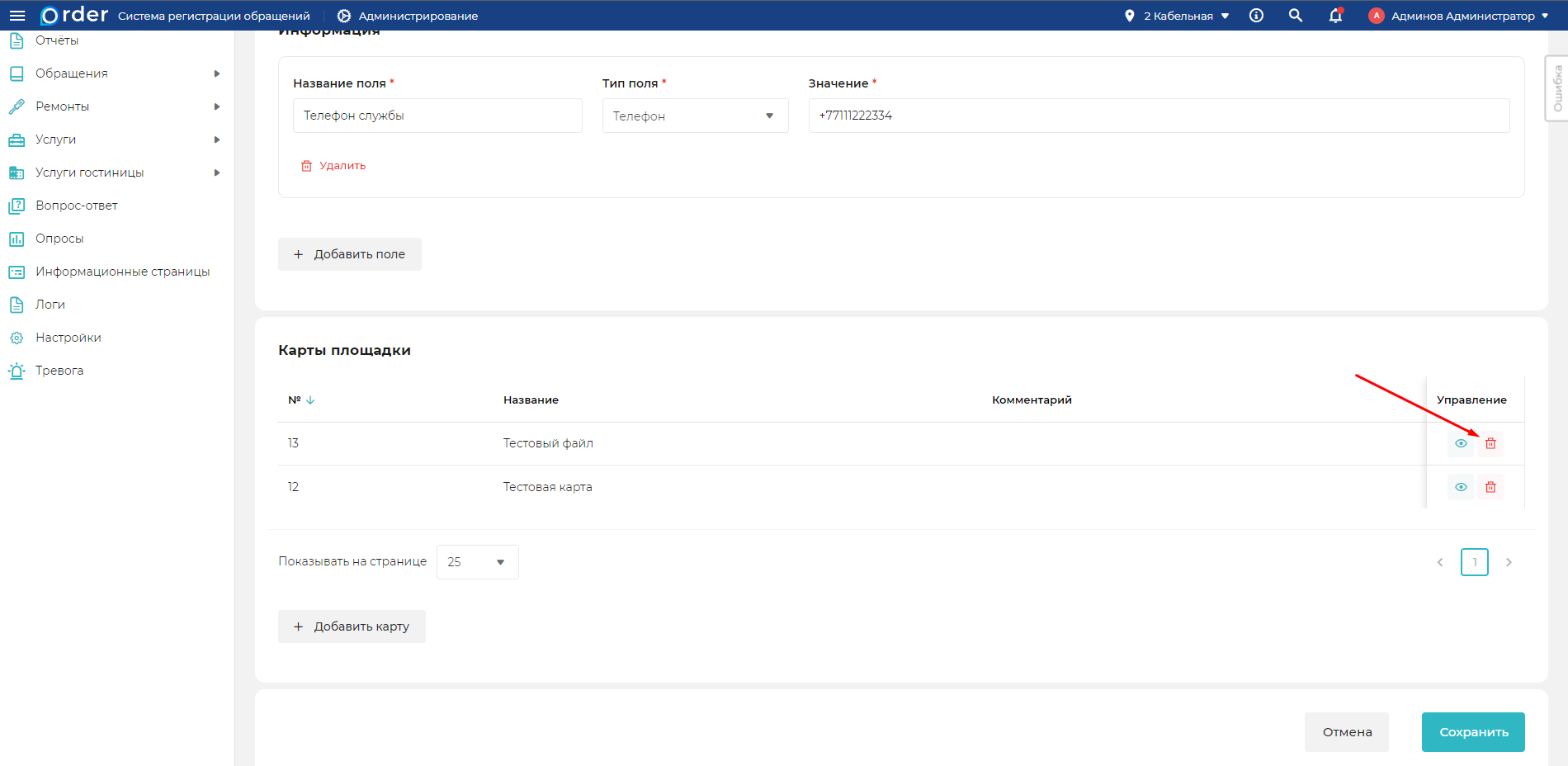Click the info circle icon
The width and height of the screenshot is (1568, 766).
(1256, 16)
